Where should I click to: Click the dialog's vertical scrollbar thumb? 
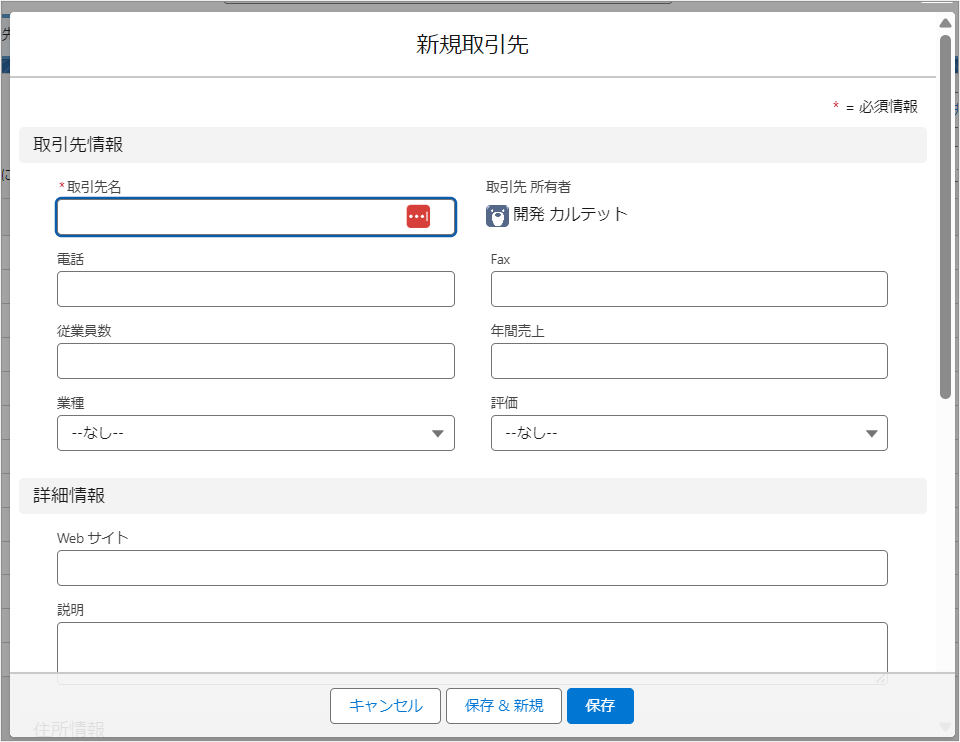pos(945,215)
